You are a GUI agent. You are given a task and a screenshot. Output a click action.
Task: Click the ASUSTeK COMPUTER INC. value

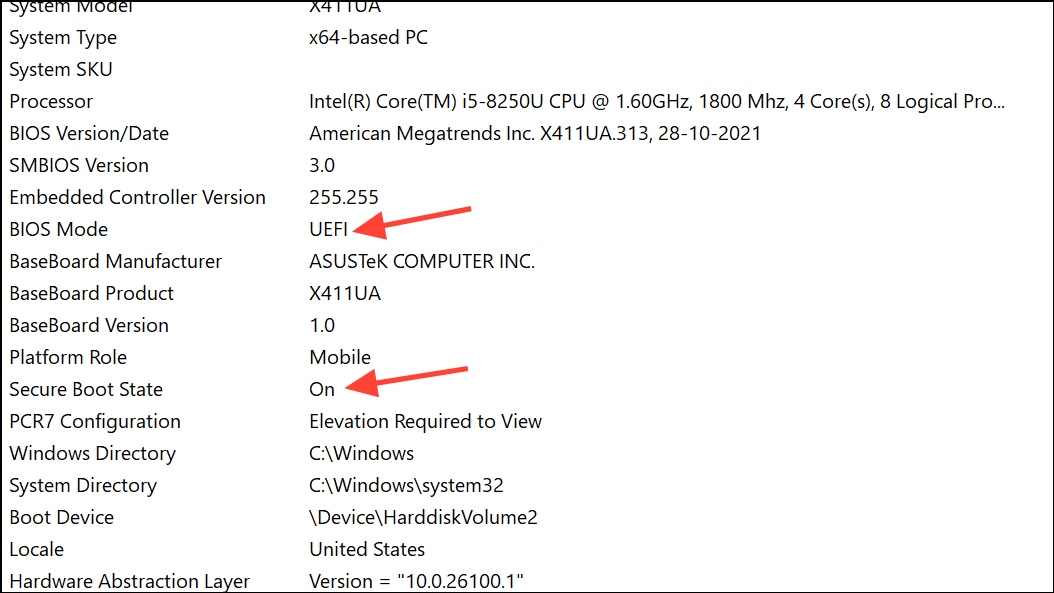[422, 262]
